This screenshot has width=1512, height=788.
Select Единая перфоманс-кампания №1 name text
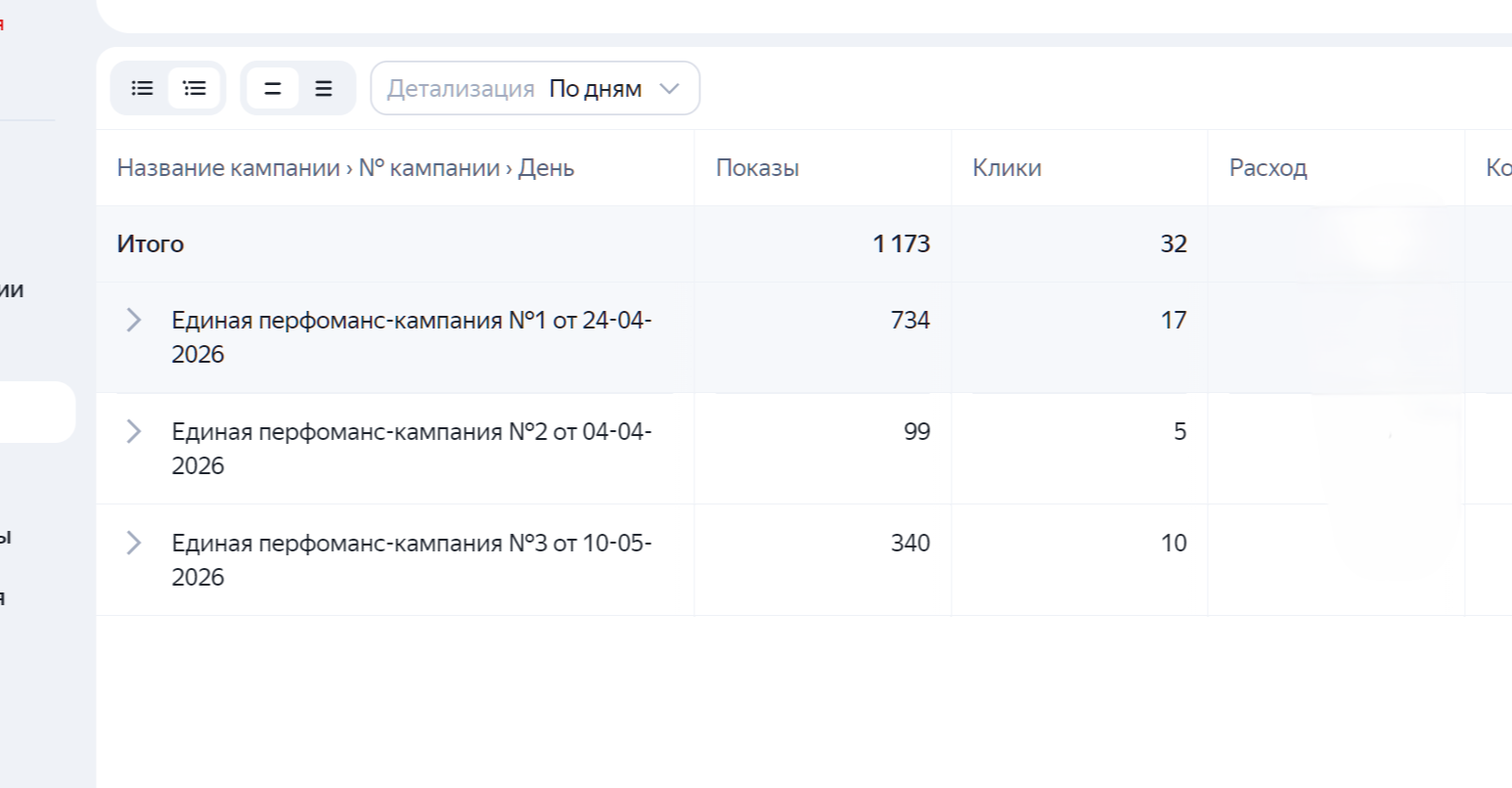pyautogui.click(x=412, y=336)
